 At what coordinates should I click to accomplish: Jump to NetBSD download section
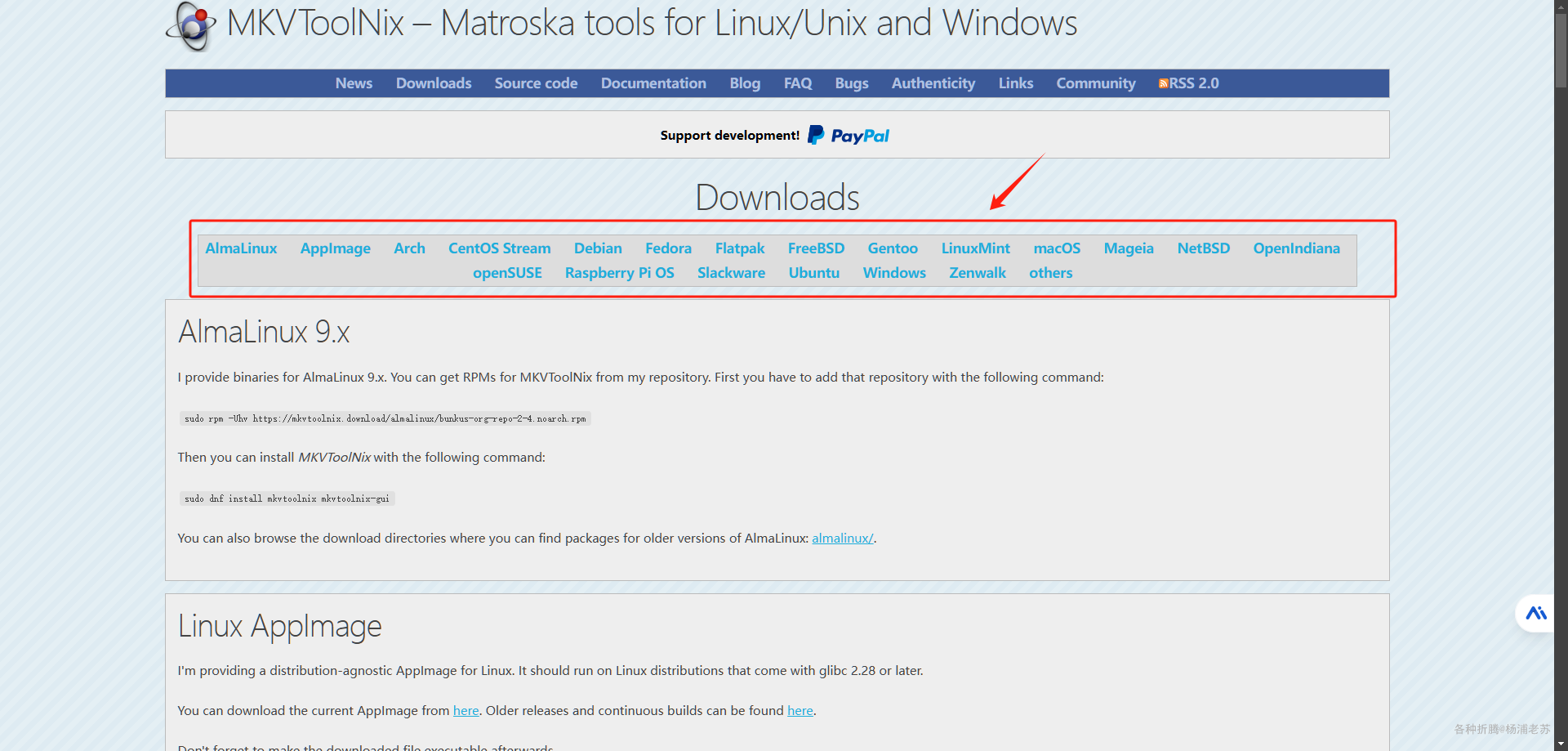coord(1204,248)
